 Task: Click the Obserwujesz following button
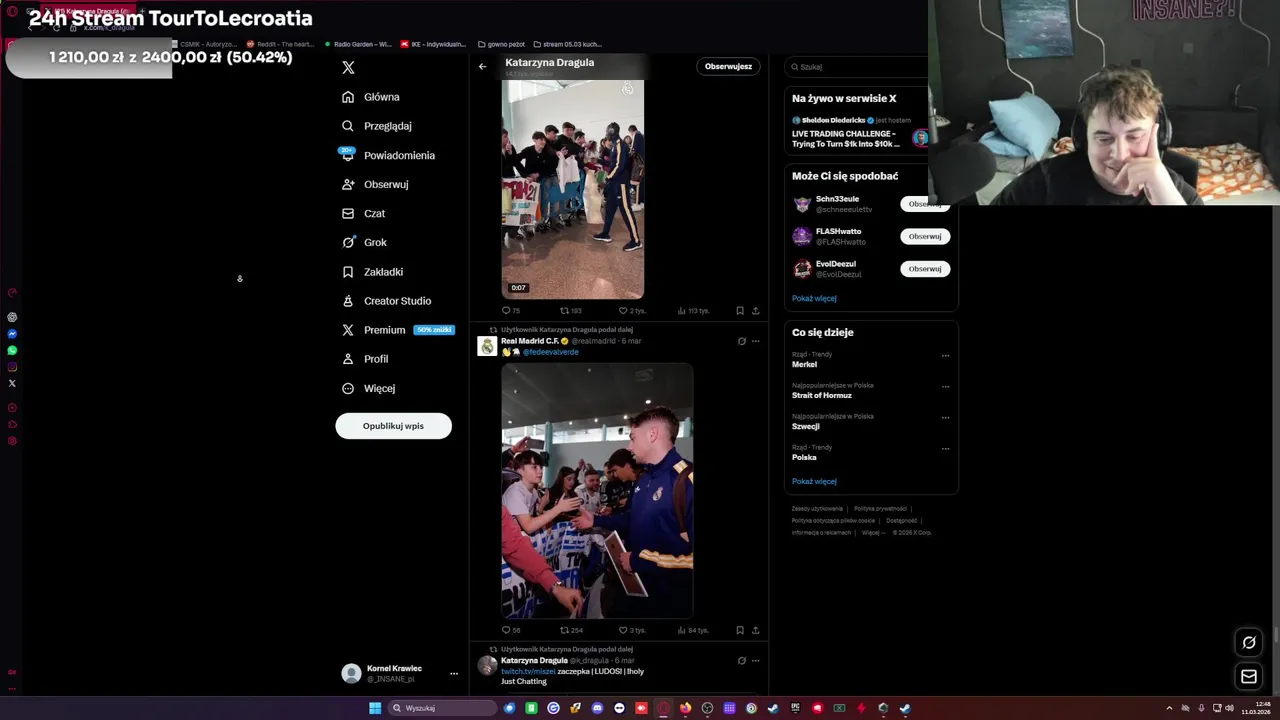(728, 66)
